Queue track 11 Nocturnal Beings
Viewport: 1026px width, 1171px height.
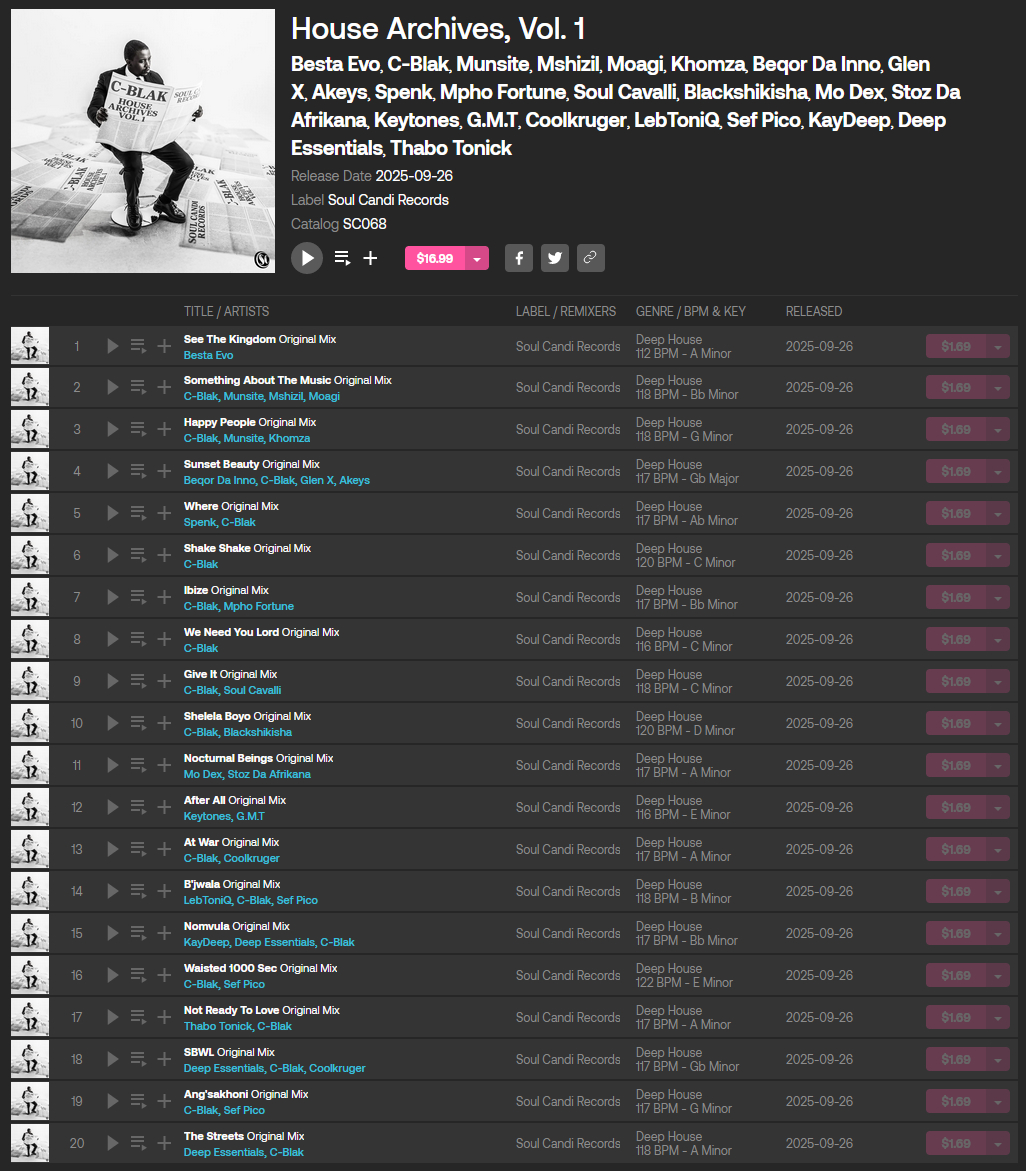click(138, 765)
